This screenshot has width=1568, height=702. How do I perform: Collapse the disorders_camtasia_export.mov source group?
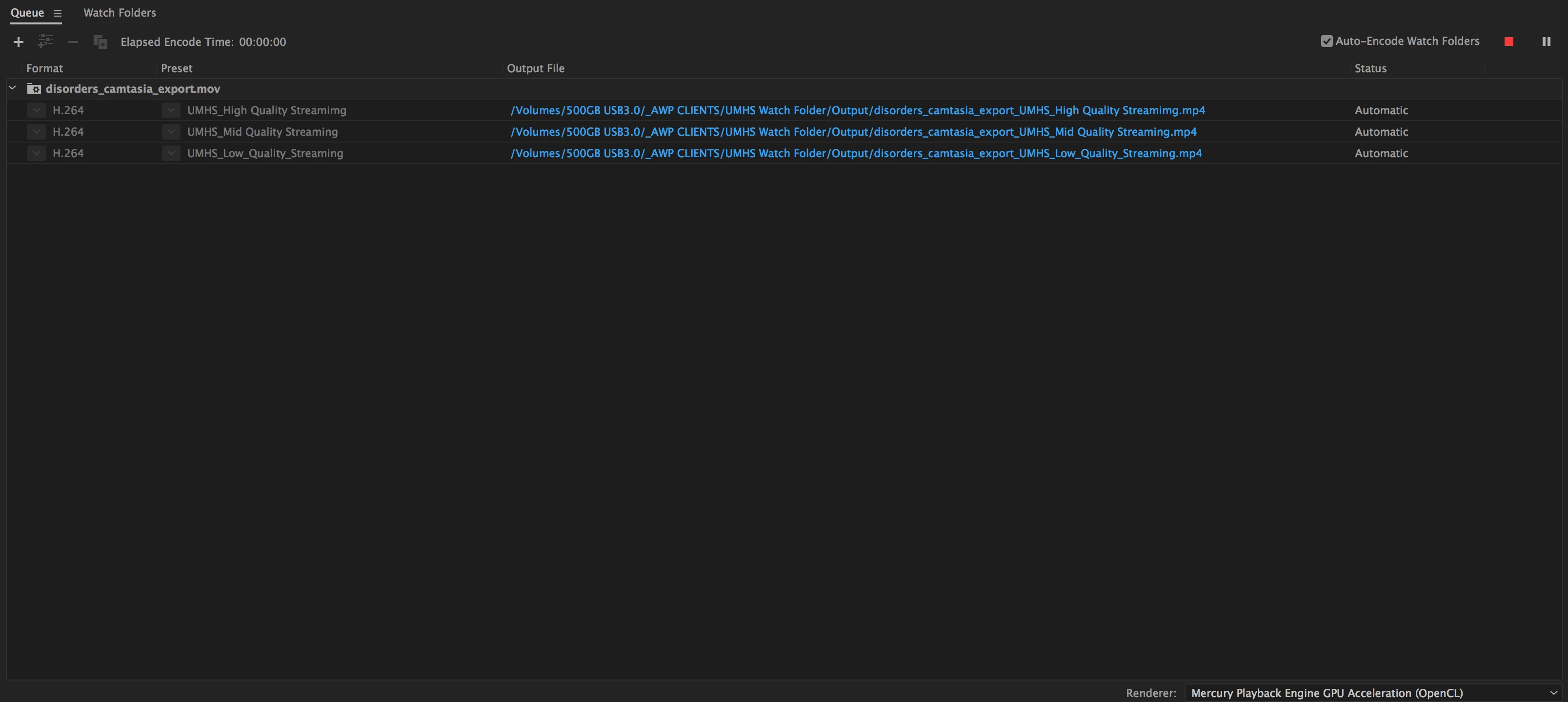pyautogui.click(x=12, y=88)
